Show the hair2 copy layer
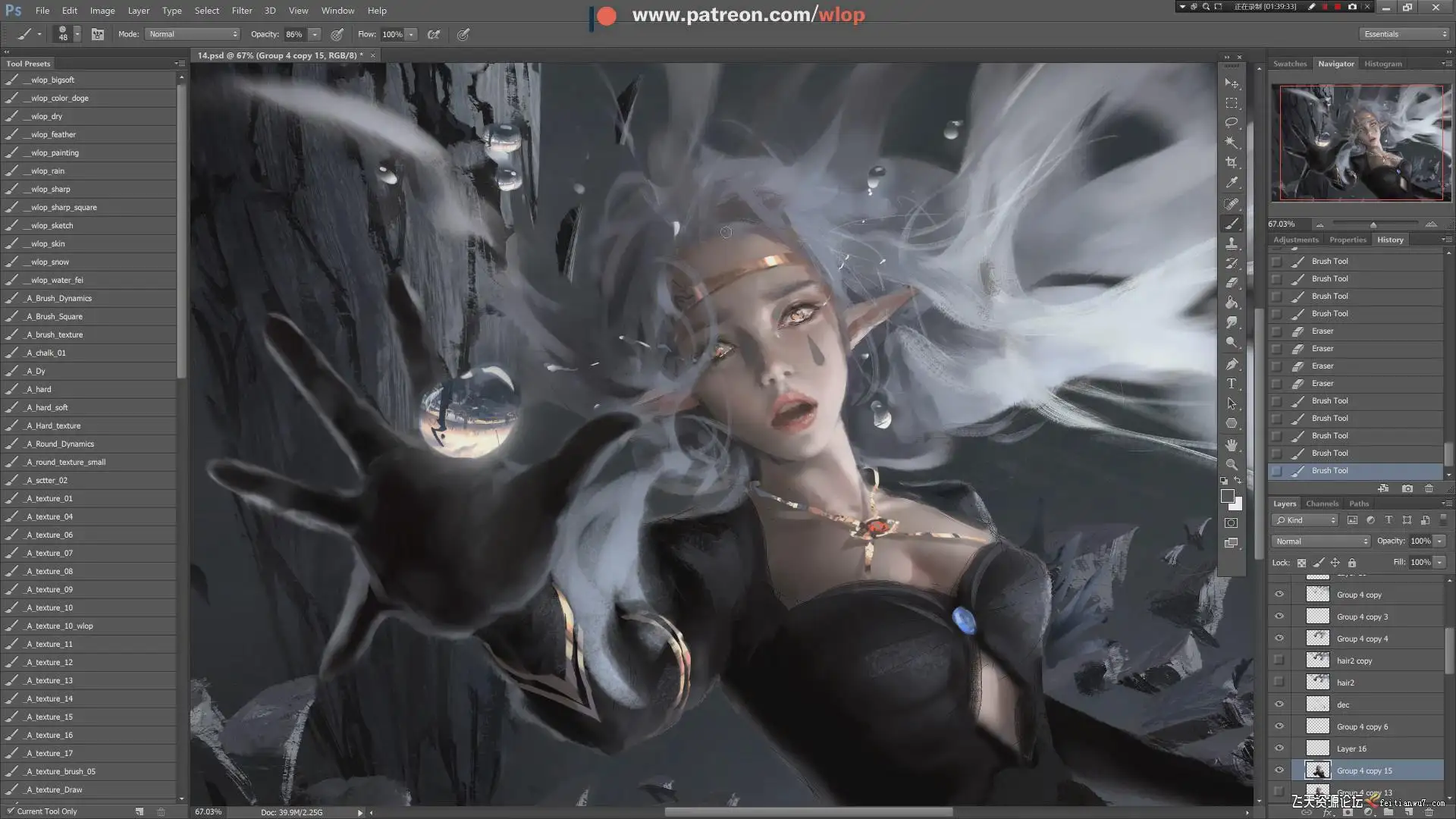This screenshot has width=1456, height=819. tap(1279, 661)
